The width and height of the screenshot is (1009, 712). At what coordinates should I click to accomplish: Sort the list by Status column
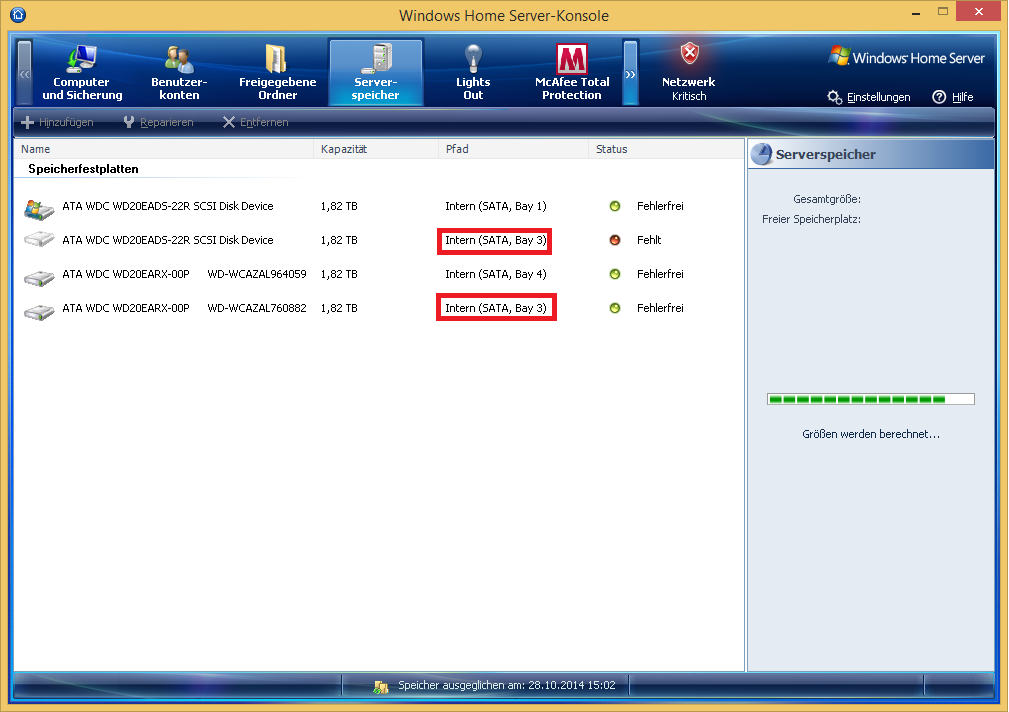coord(666,149)
